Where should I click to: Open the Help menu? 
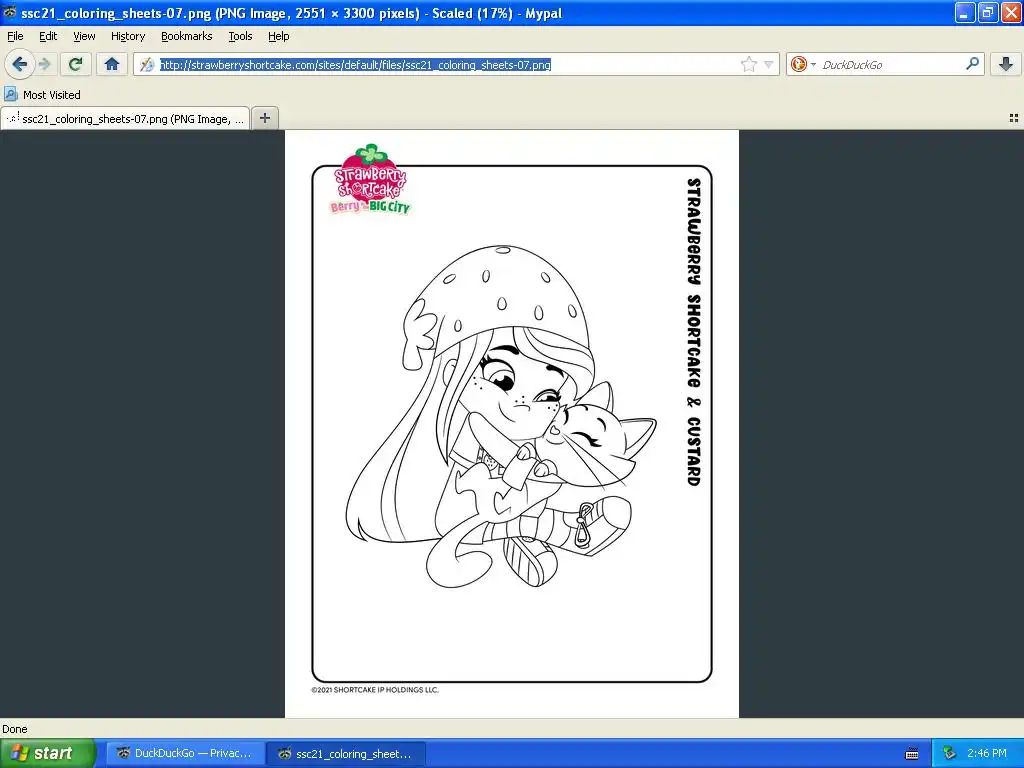click(278, 36)
